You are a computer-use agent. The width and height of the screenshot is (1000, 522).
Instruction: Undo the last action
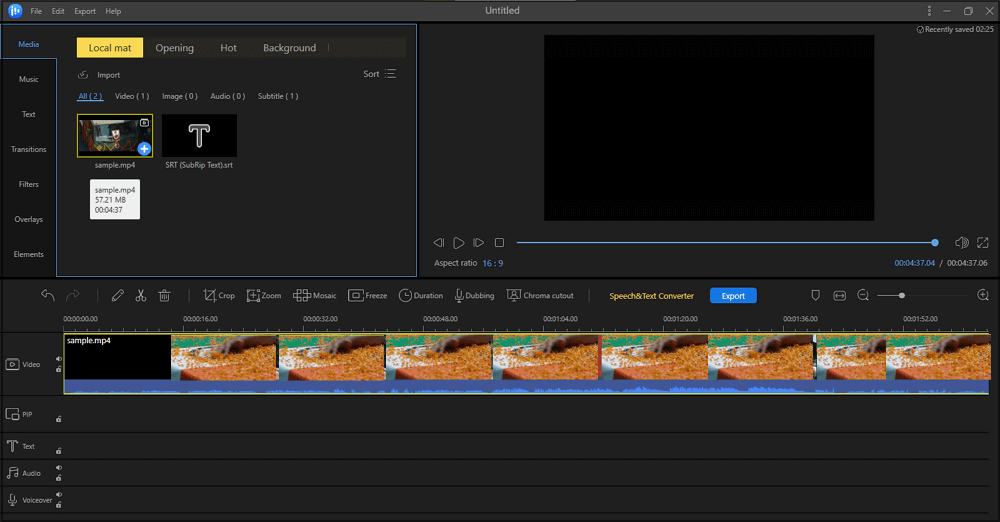48,296
